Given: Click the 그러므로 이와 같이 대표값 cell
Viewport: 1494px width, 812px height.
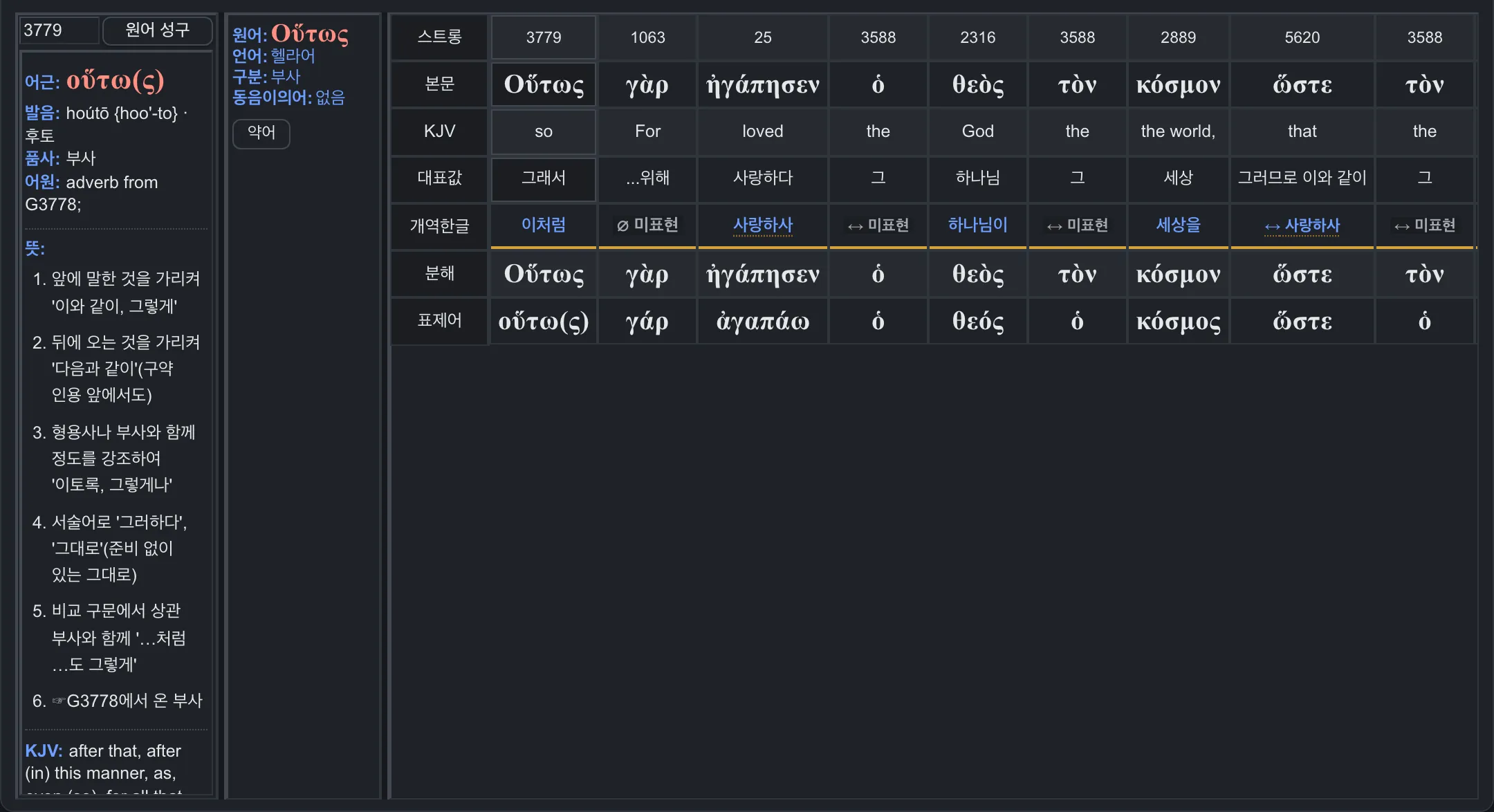Looking at the screenshot, I should click(1302, 178).
